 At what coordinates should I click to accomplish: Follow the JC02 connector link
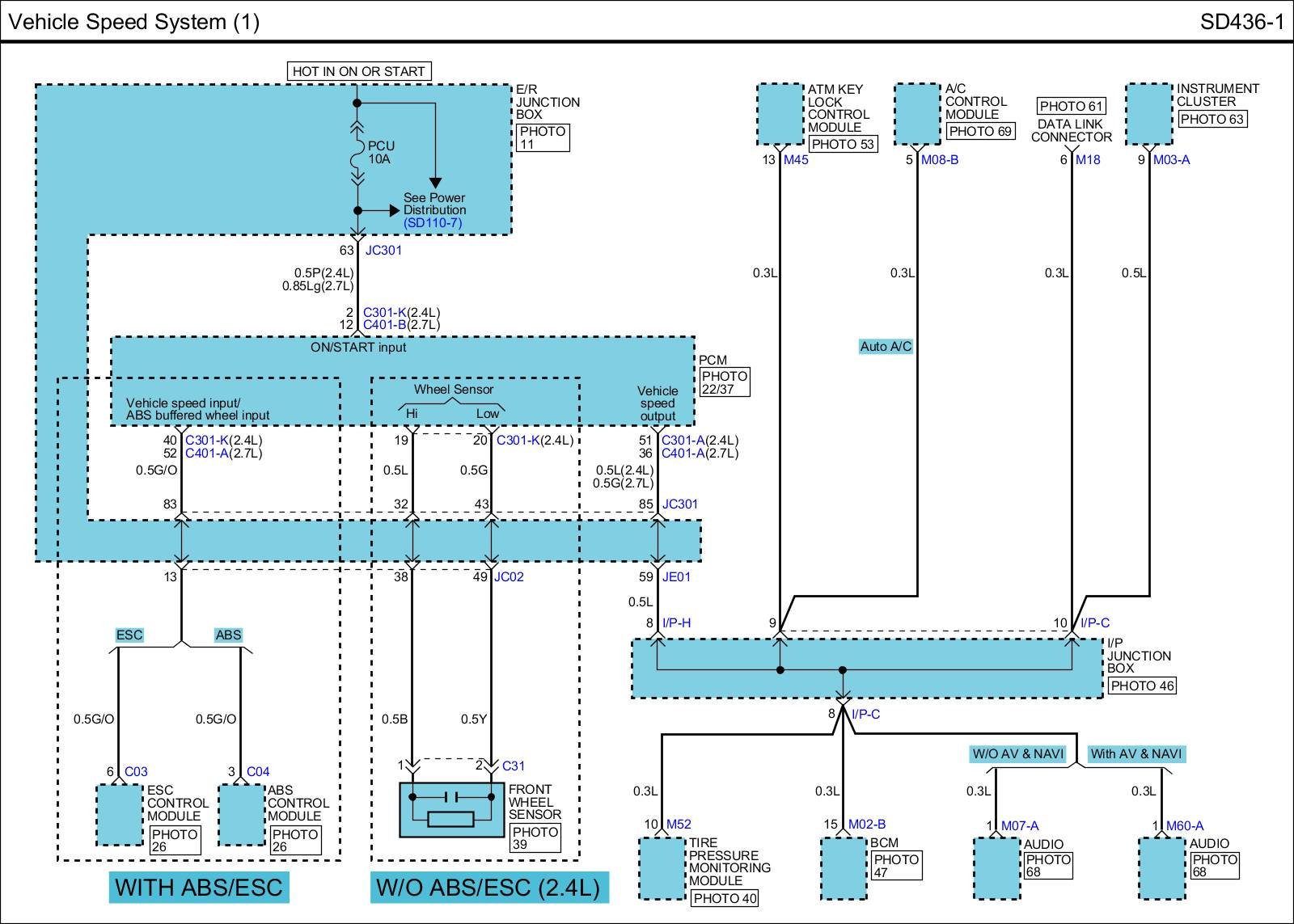509,577
